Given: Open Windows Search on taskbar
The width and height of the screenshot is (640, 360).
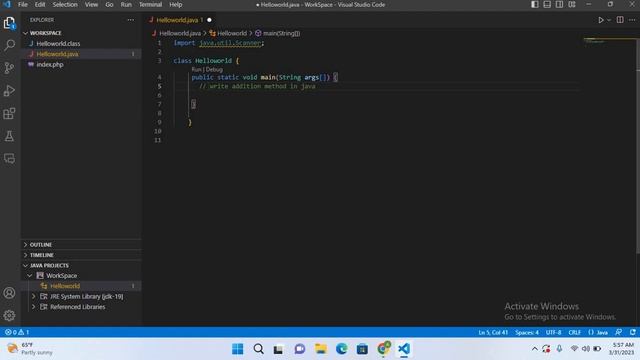Looking at the screenshot, I should [x=258, y=349].
